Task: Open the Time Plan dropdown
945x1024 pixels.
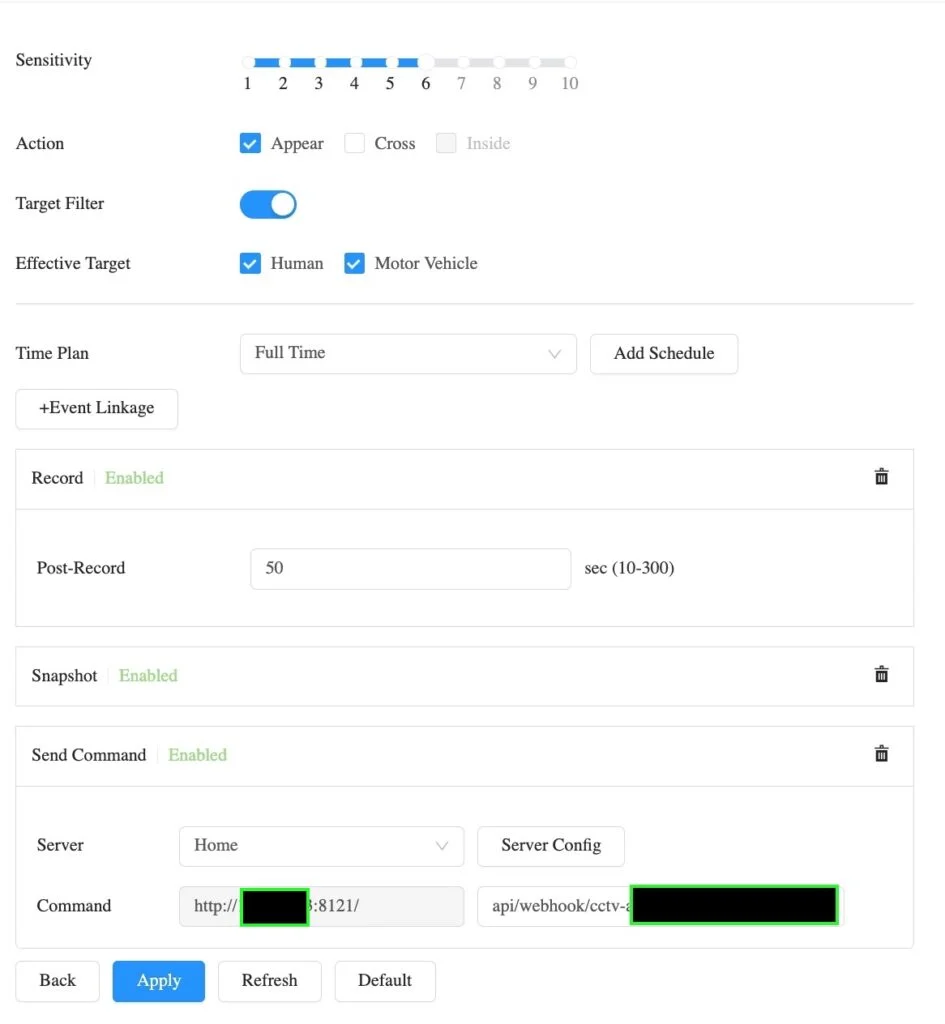Action: [x=408, y=354]
